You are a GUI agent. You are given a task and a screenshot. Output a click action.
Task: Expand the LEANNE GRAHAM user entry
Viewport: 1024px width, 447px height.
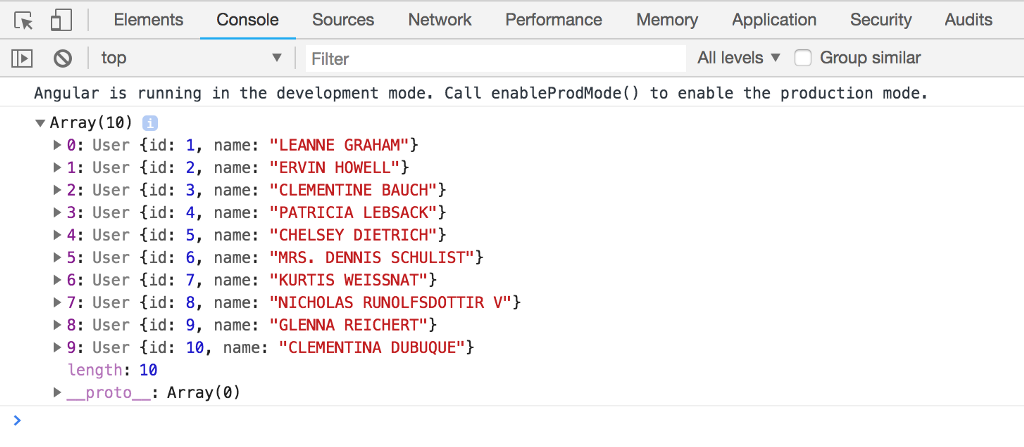(x=57, y=145)
